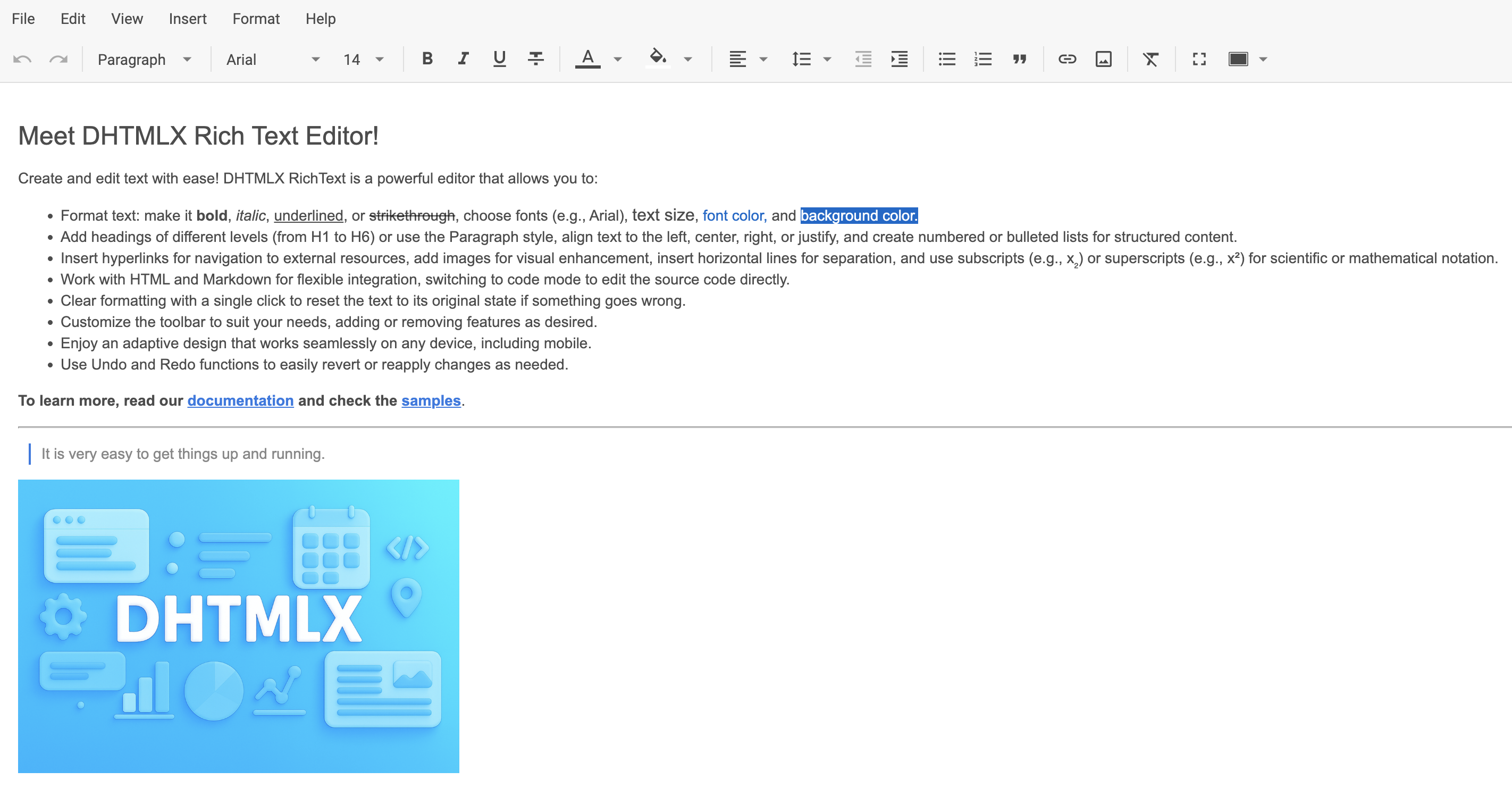Toggle bold formatting button
1512x788 pixels.
[x=427, y=58]
